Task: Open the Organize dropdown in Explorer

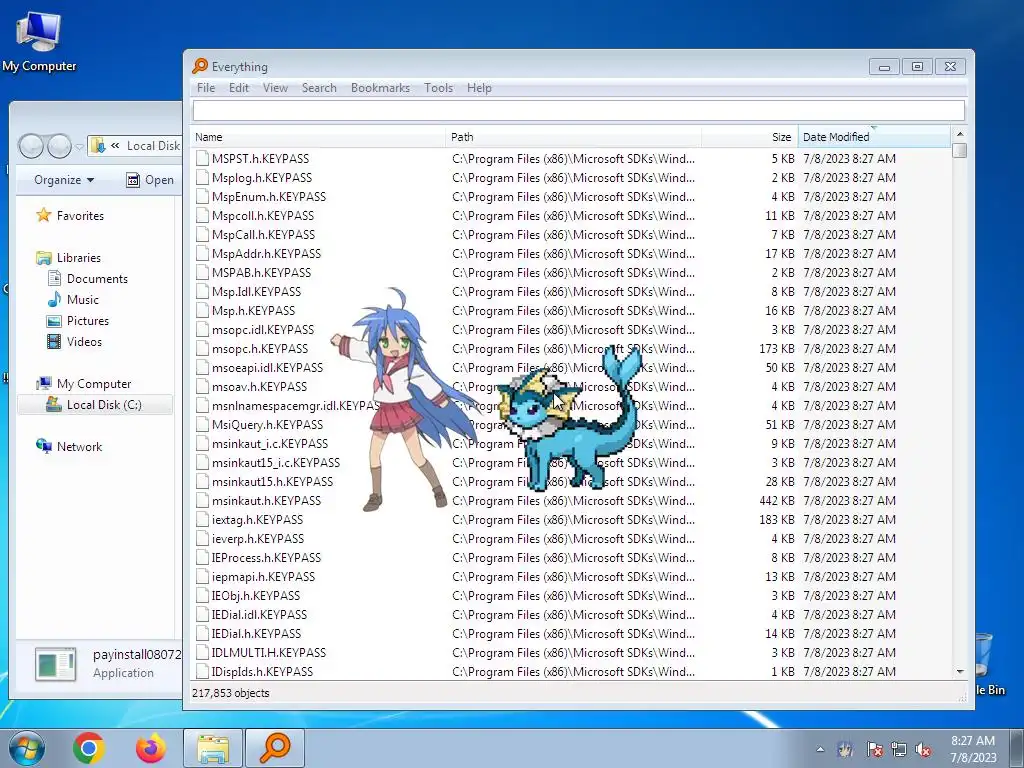Action: pyautogui.click(x=63, y=180)
